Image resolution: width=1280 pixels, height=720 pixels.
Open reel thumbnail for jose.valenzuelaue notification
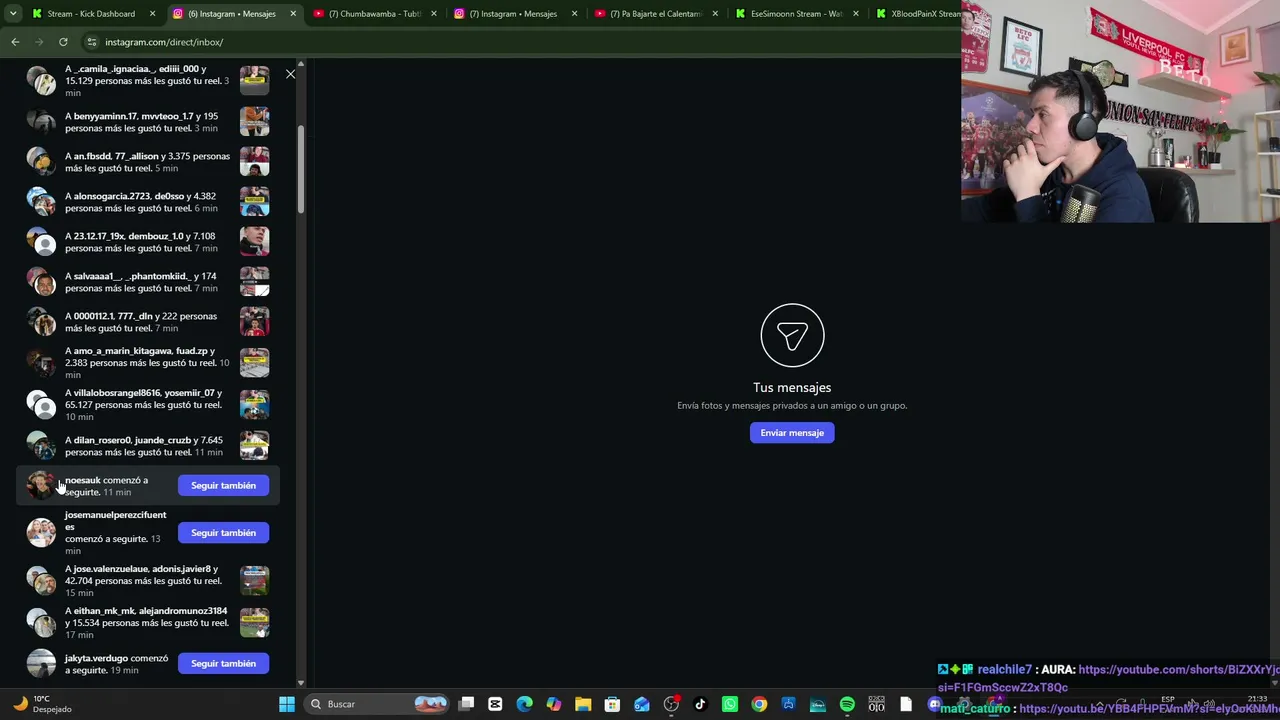pos(254,581)
